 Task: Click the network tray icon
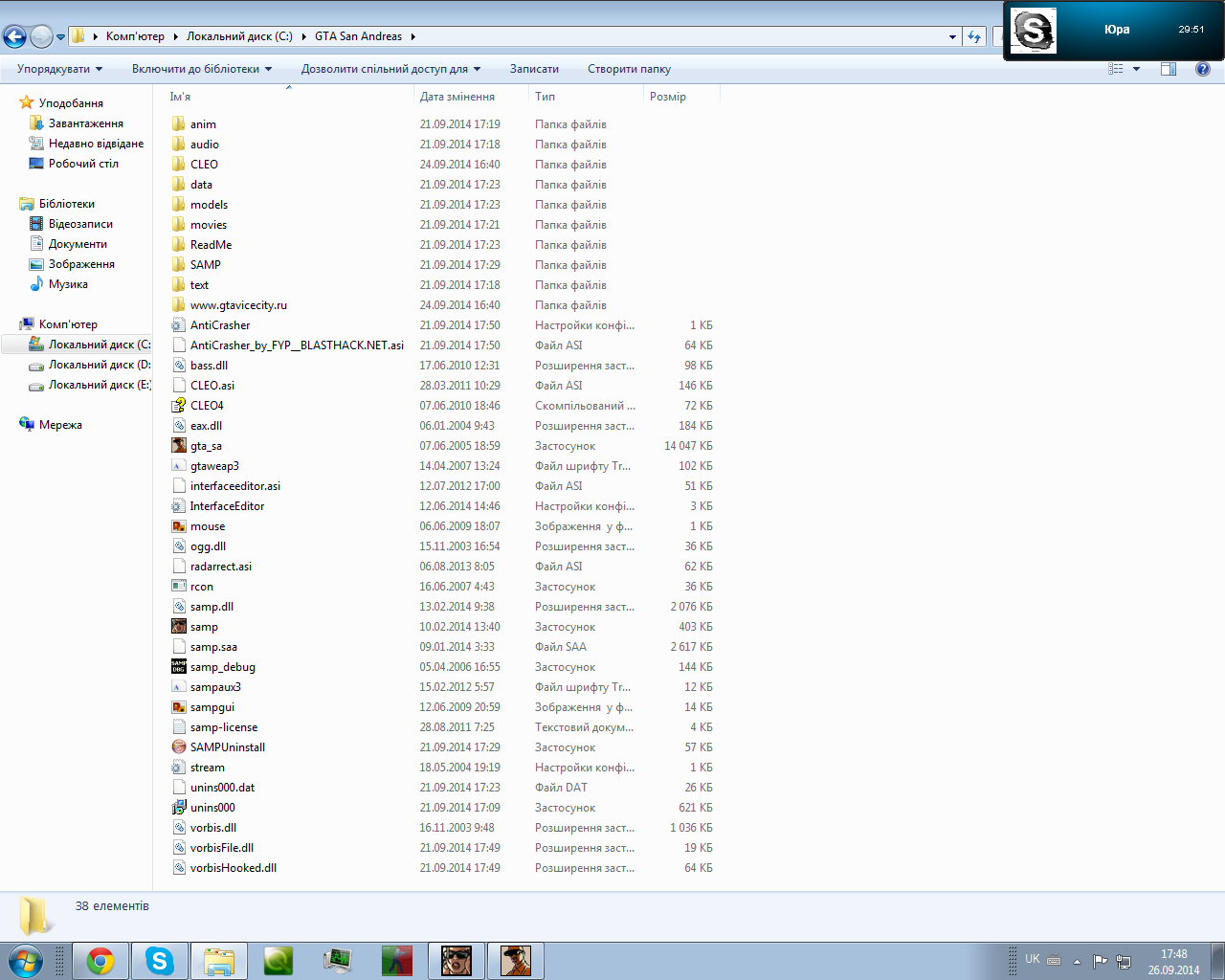click(1124, 961)
